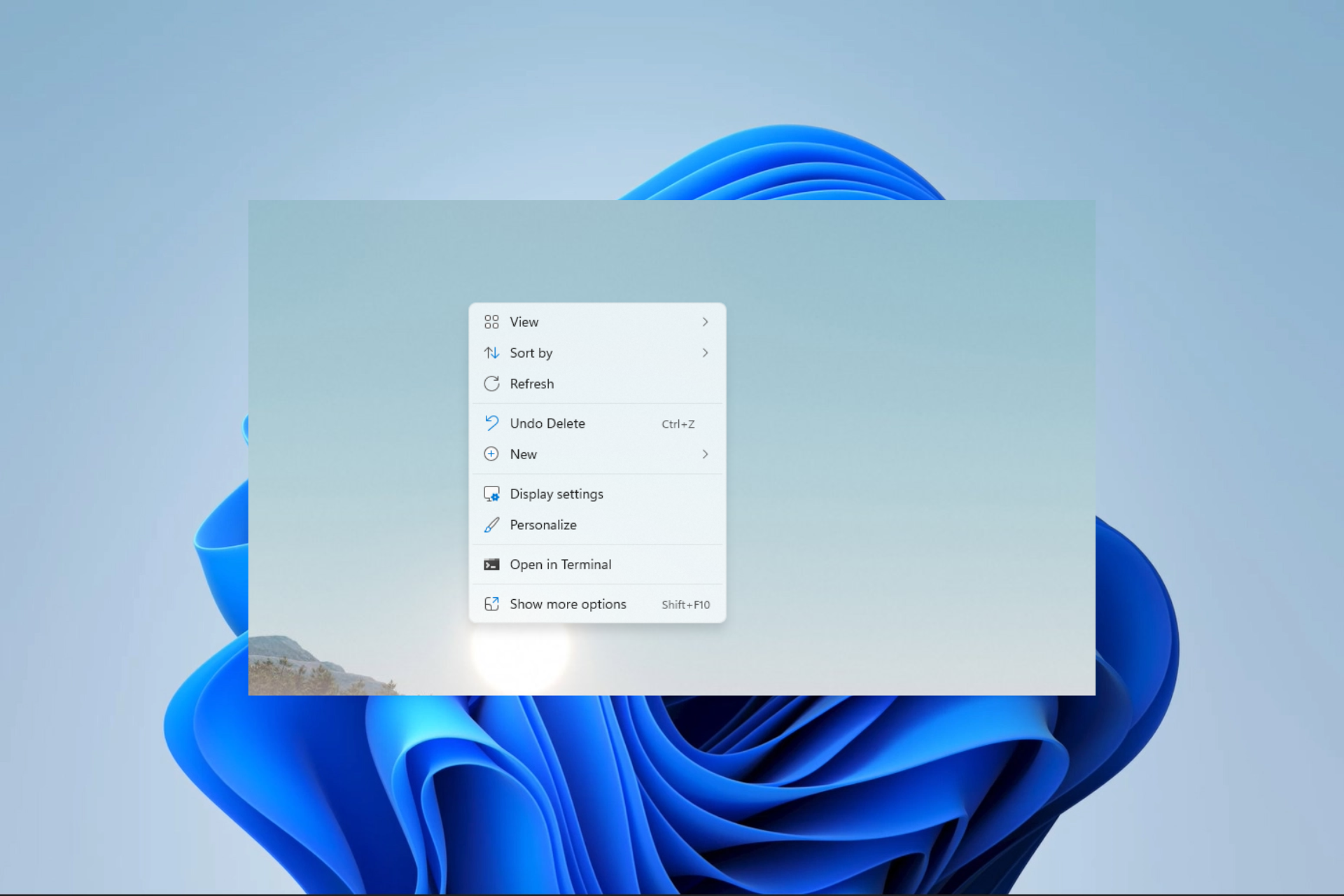This screenshot has height=896, width=1344.
Task: Click the Shift+F10 shortcut label
Action: tap(685, 604)
